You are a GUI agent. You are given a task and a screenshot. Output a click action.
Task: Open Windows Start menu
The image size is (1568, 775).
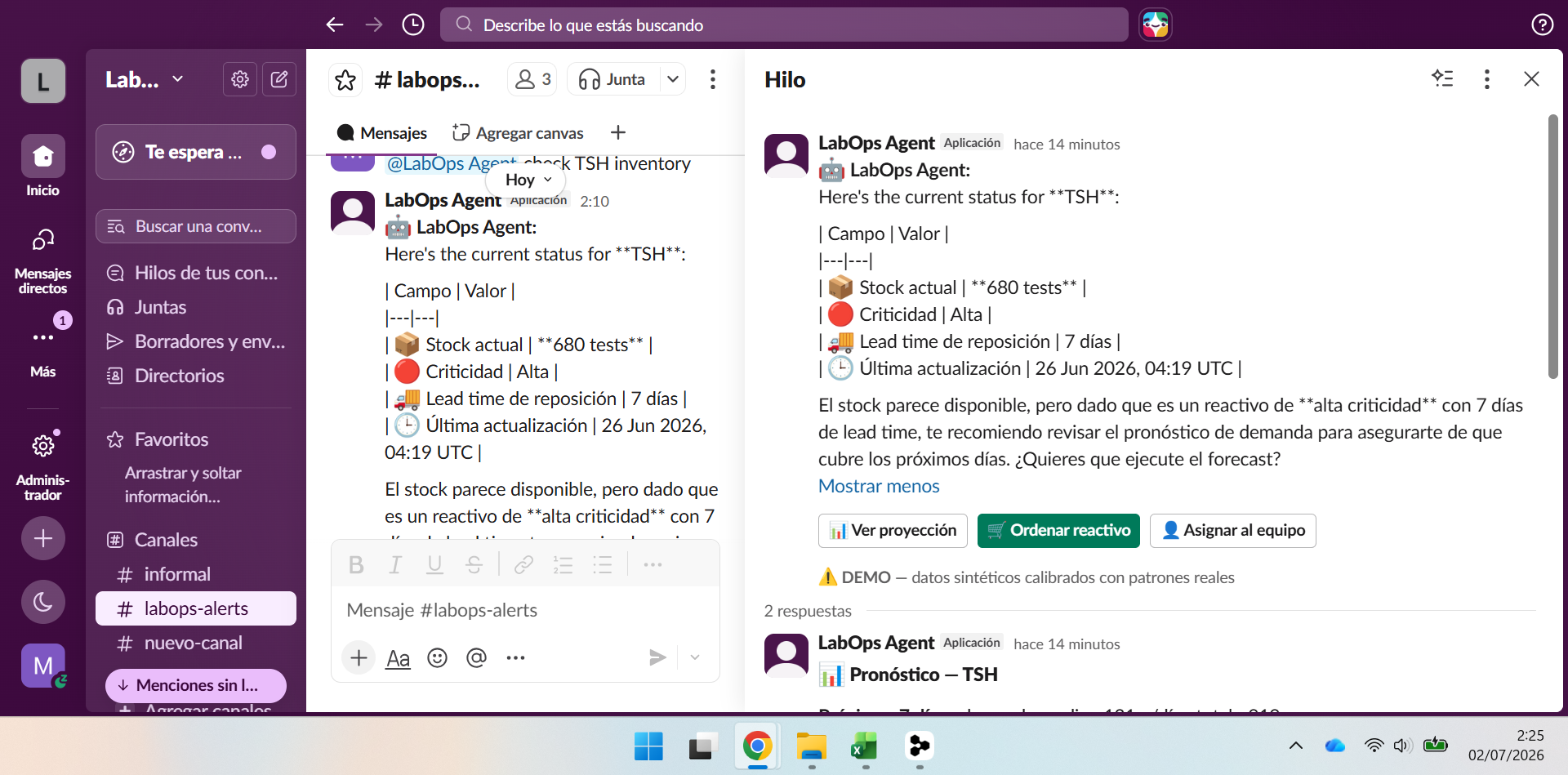pos(648,746)
